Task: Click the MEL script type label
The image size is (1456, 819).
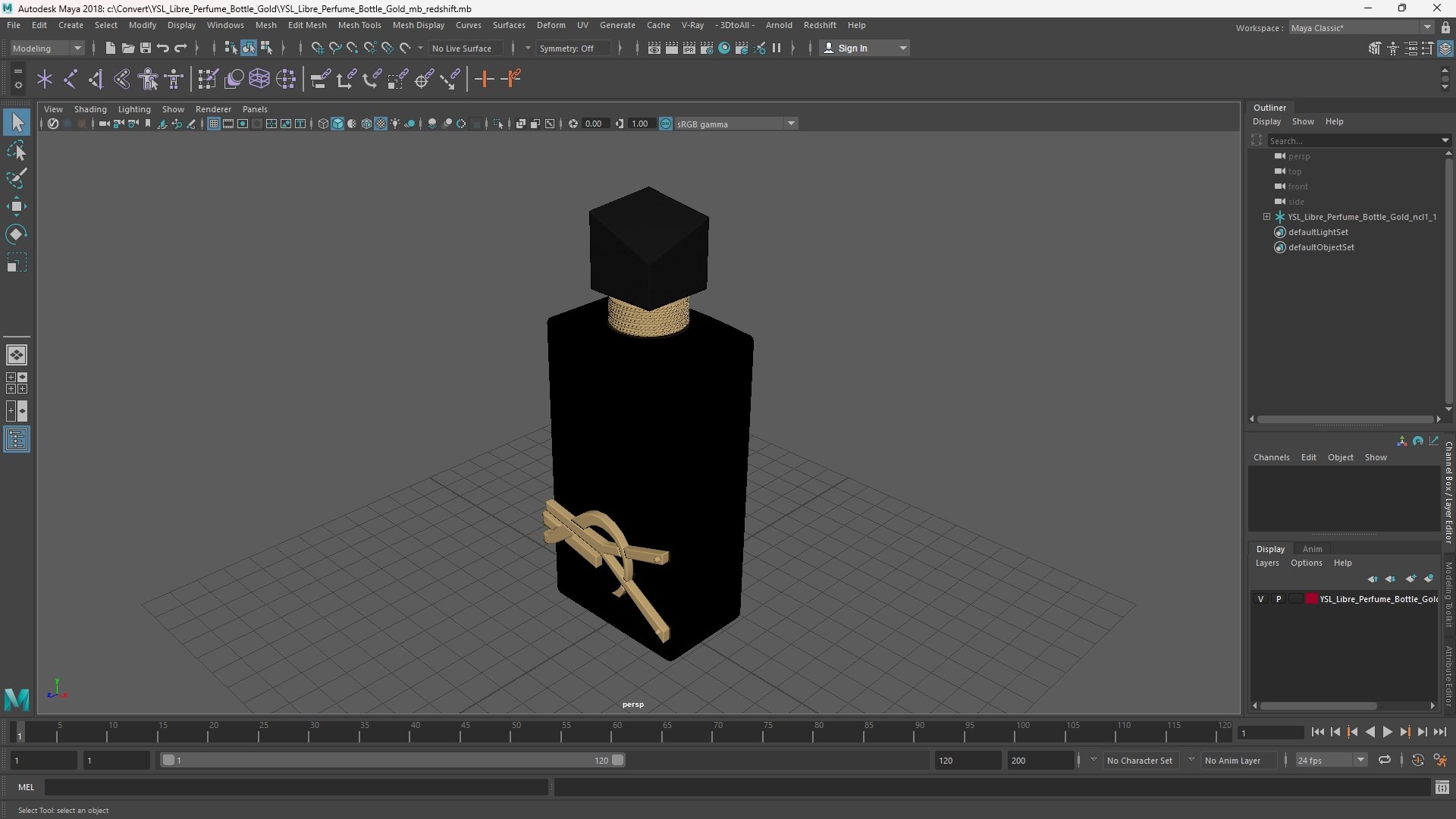Action: 26,787
